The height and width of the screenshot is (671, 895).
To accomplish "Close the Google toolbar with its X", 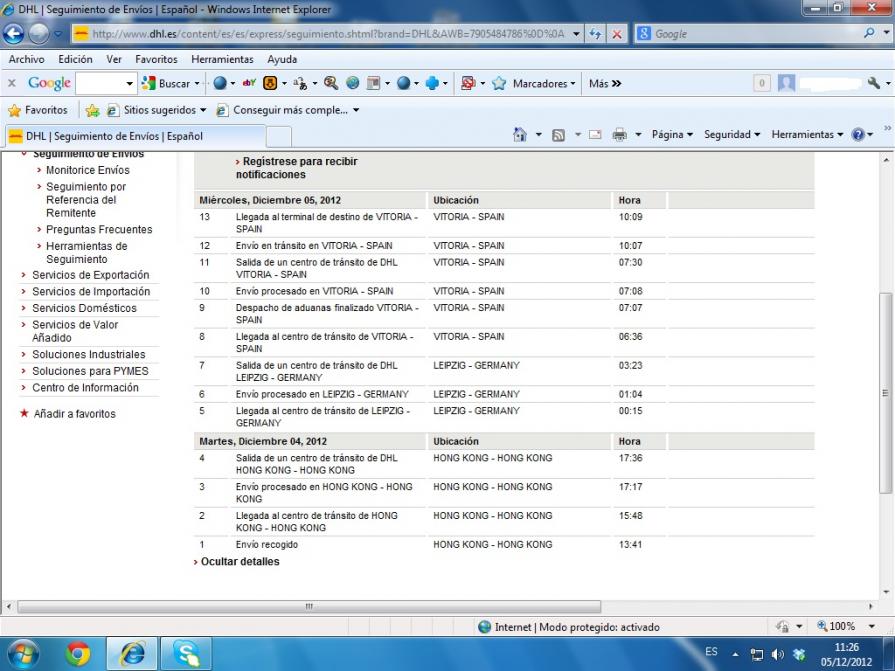I will (x=11, y=83).
